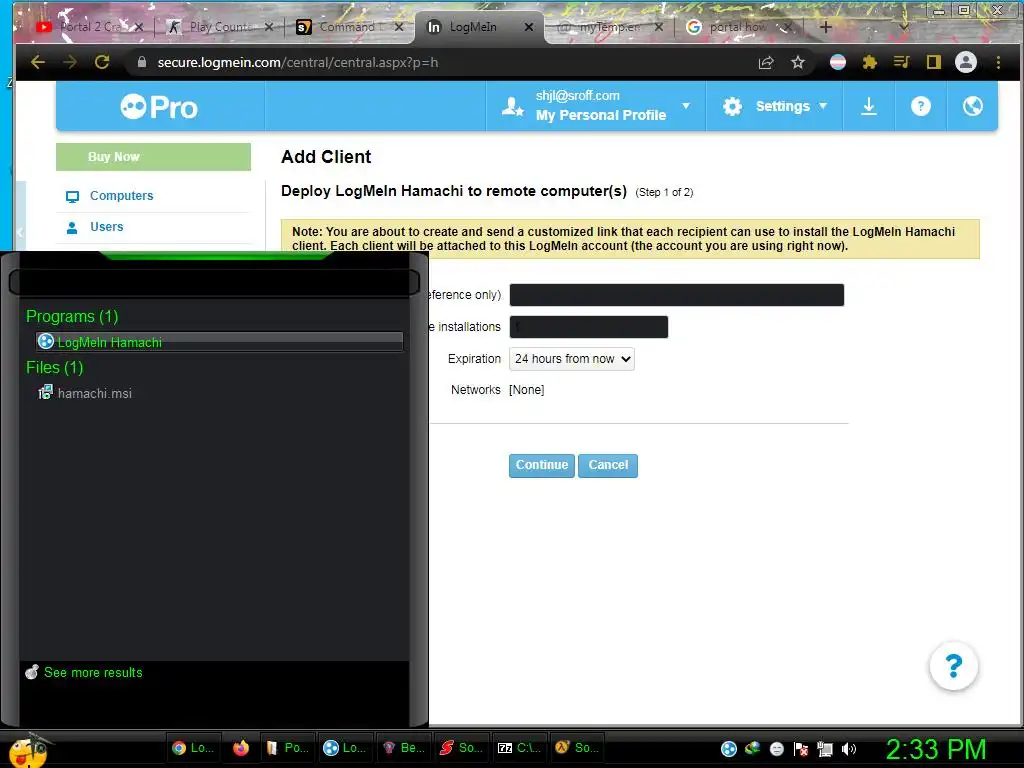This screenshot has width=1024, height=768.
Task: Open the Chrome profile avatar
Action: point(966,62)
